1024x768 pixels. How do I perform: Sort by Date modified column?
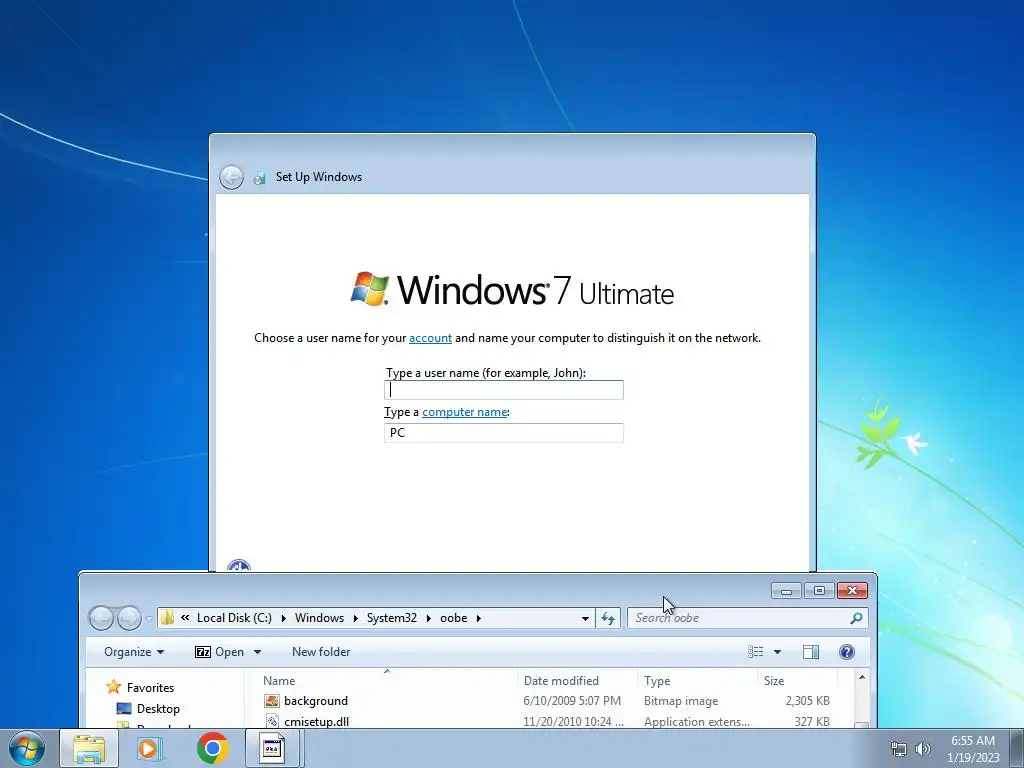[x=561, y=680]
